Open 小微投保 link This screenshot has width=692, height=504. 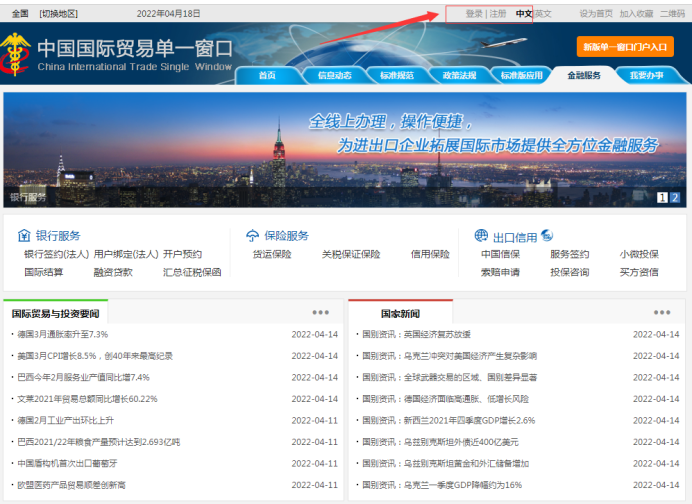point(639,254)
